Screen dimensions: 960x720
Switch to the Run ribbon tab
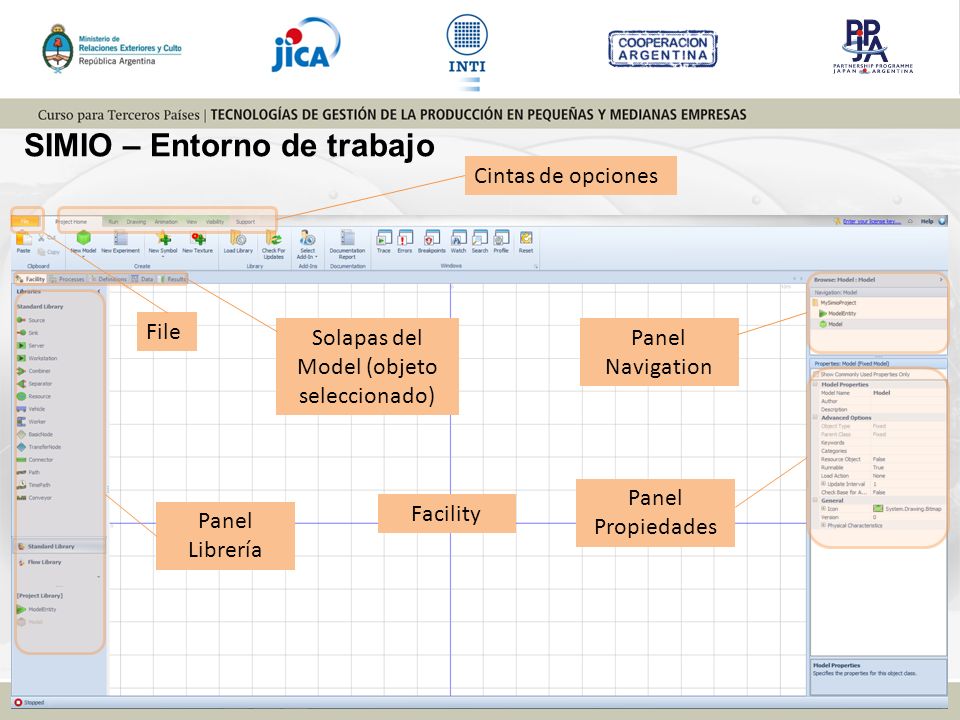(113, 222)
